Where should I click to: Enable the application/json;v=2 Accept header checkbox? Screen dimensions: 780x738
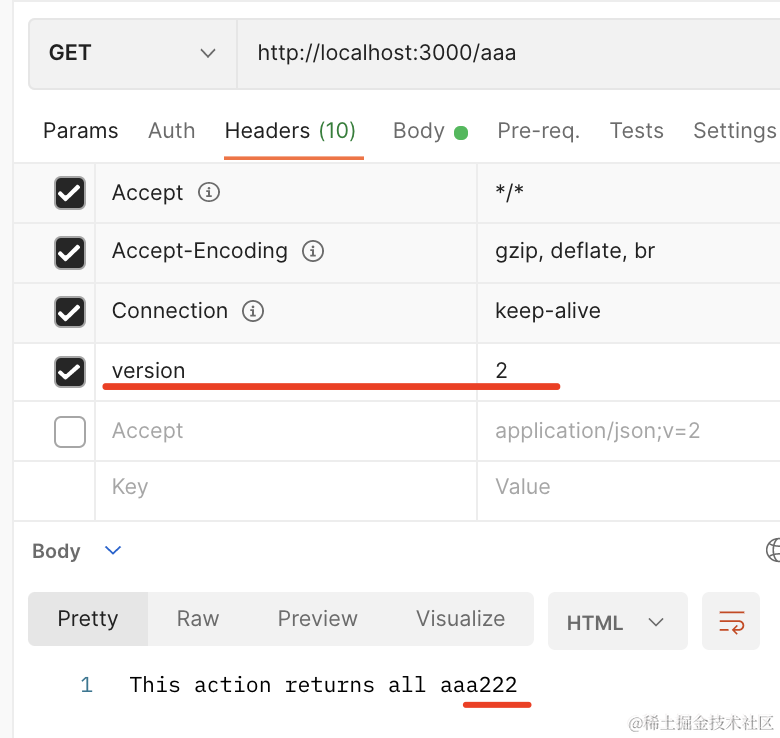tap(70, 432)
